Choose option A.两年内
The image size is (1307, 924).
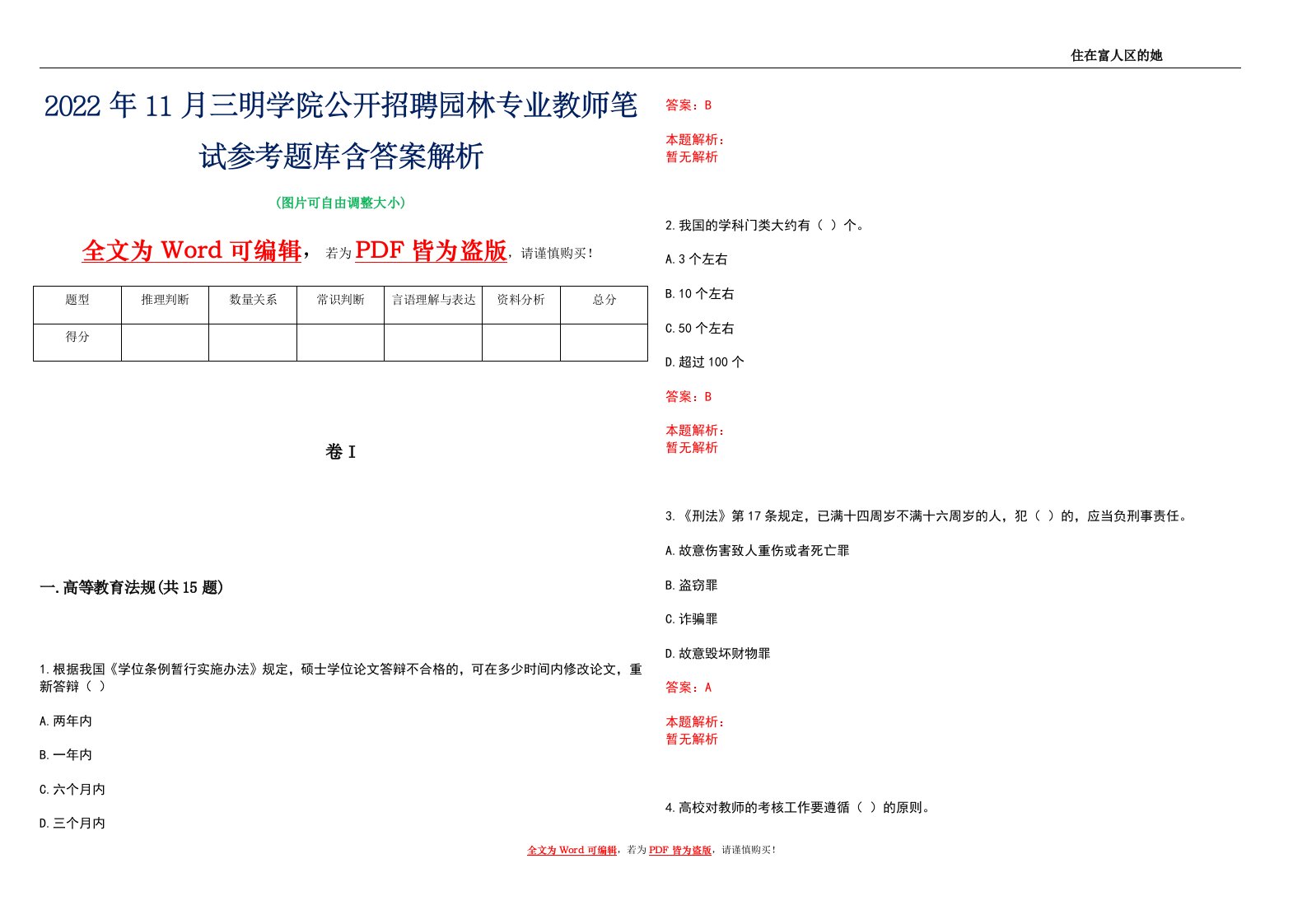tap(66, 721)
